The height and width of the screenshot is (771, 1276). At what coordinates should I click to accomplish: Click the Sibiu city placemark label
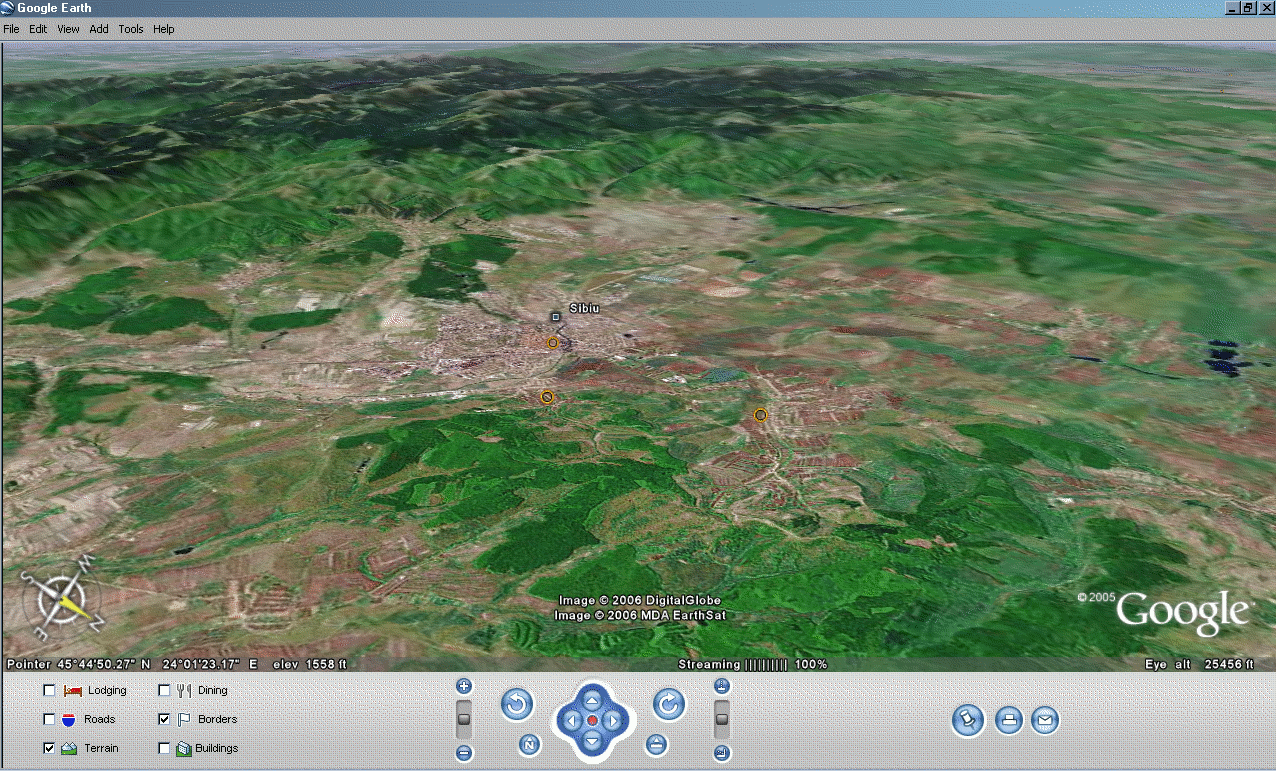click(584, 308)
